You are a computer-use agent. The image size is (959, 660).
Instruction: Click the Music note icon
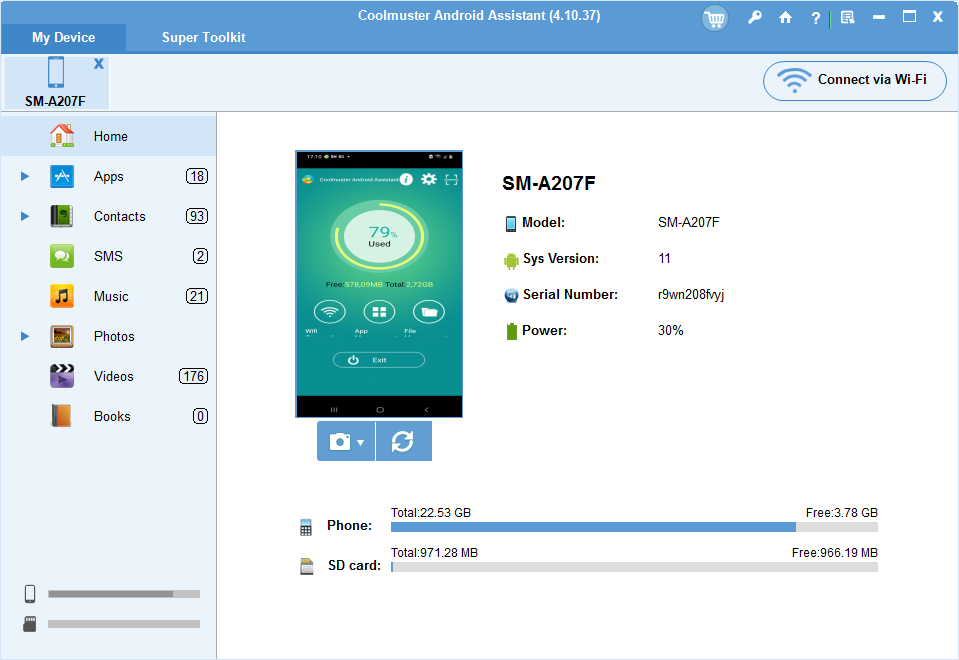pyautogui.click(x=62, y=296)
